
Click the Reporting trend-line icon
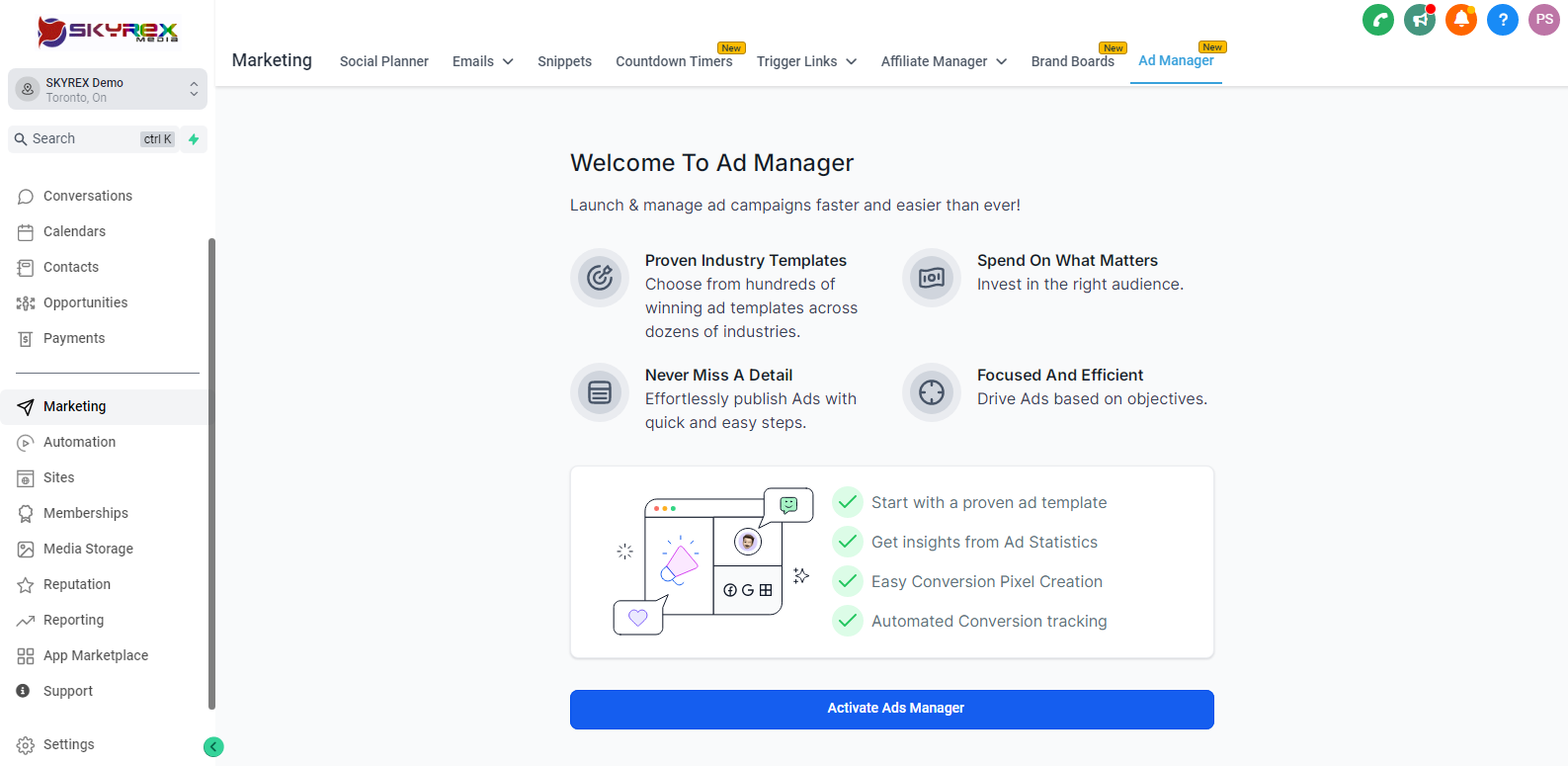tap(26, 621)
